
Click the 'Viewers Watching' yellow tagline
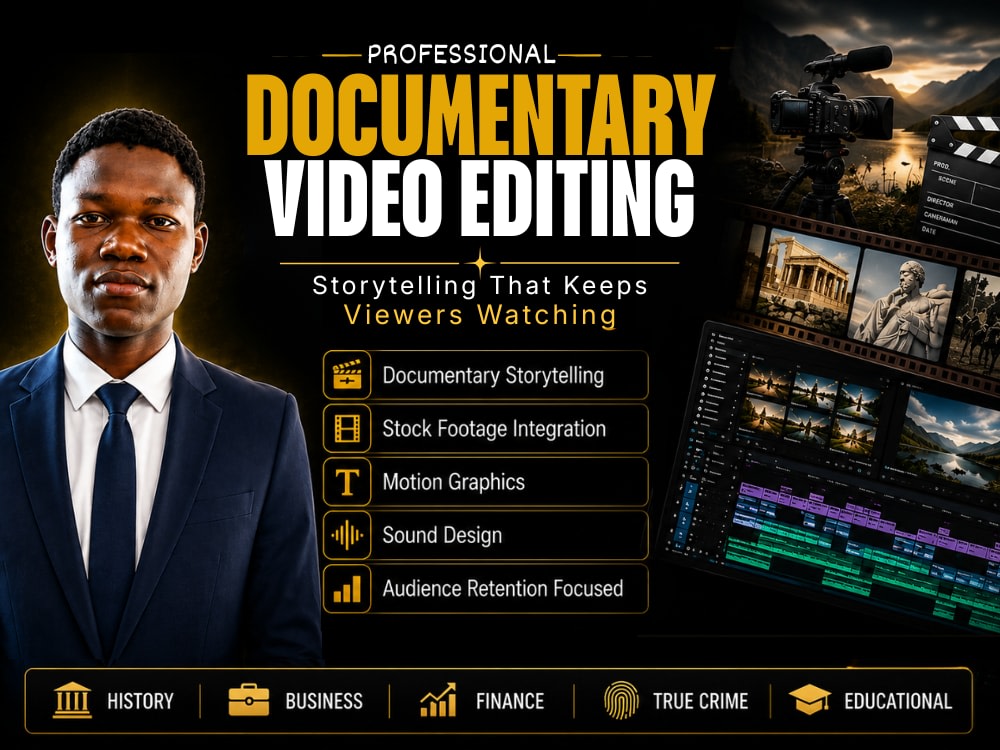click(480, 315)
